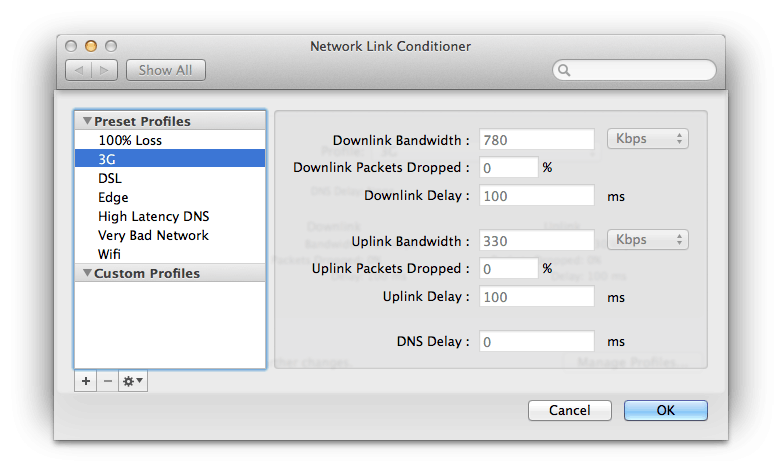Select the Wifi preset profile
This screenshot has width=782, height=472.
coord(110,255)
